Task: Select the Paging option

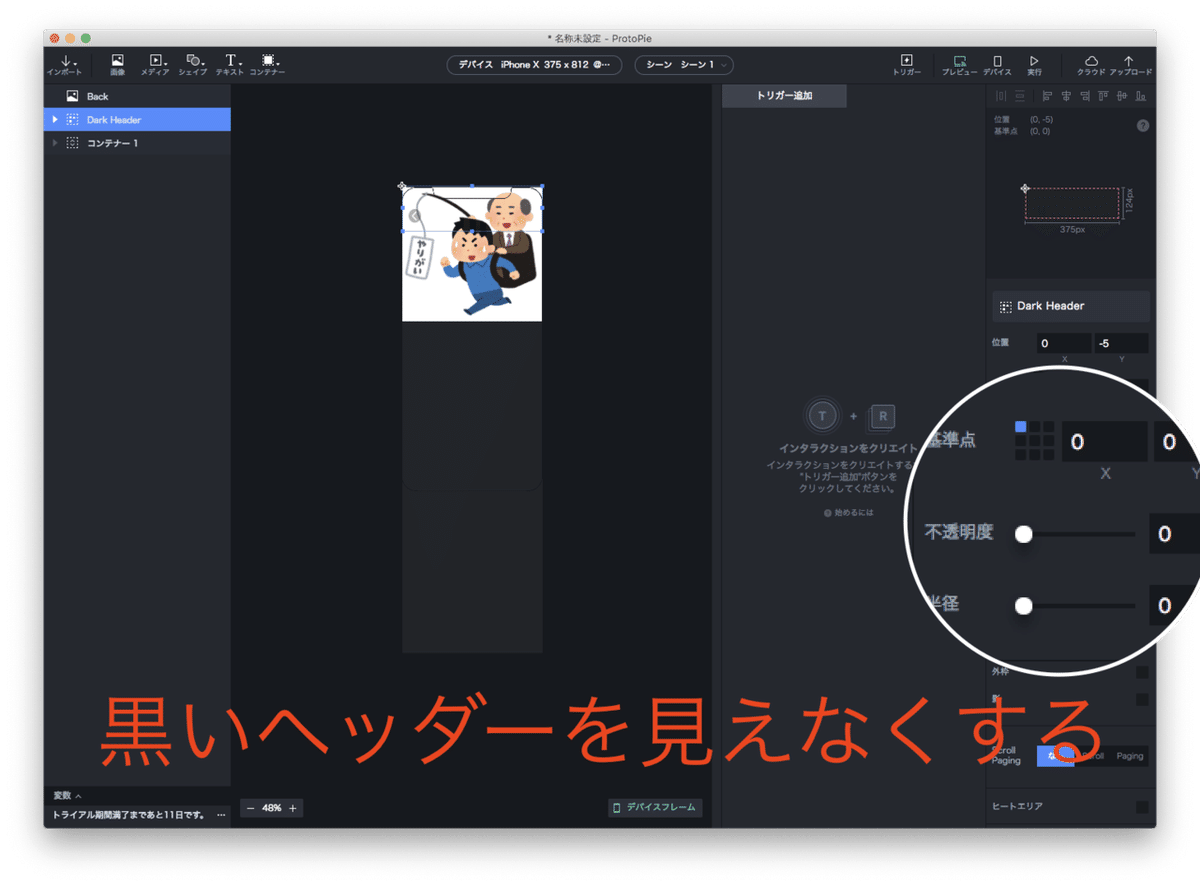Action: (1130, 756)
